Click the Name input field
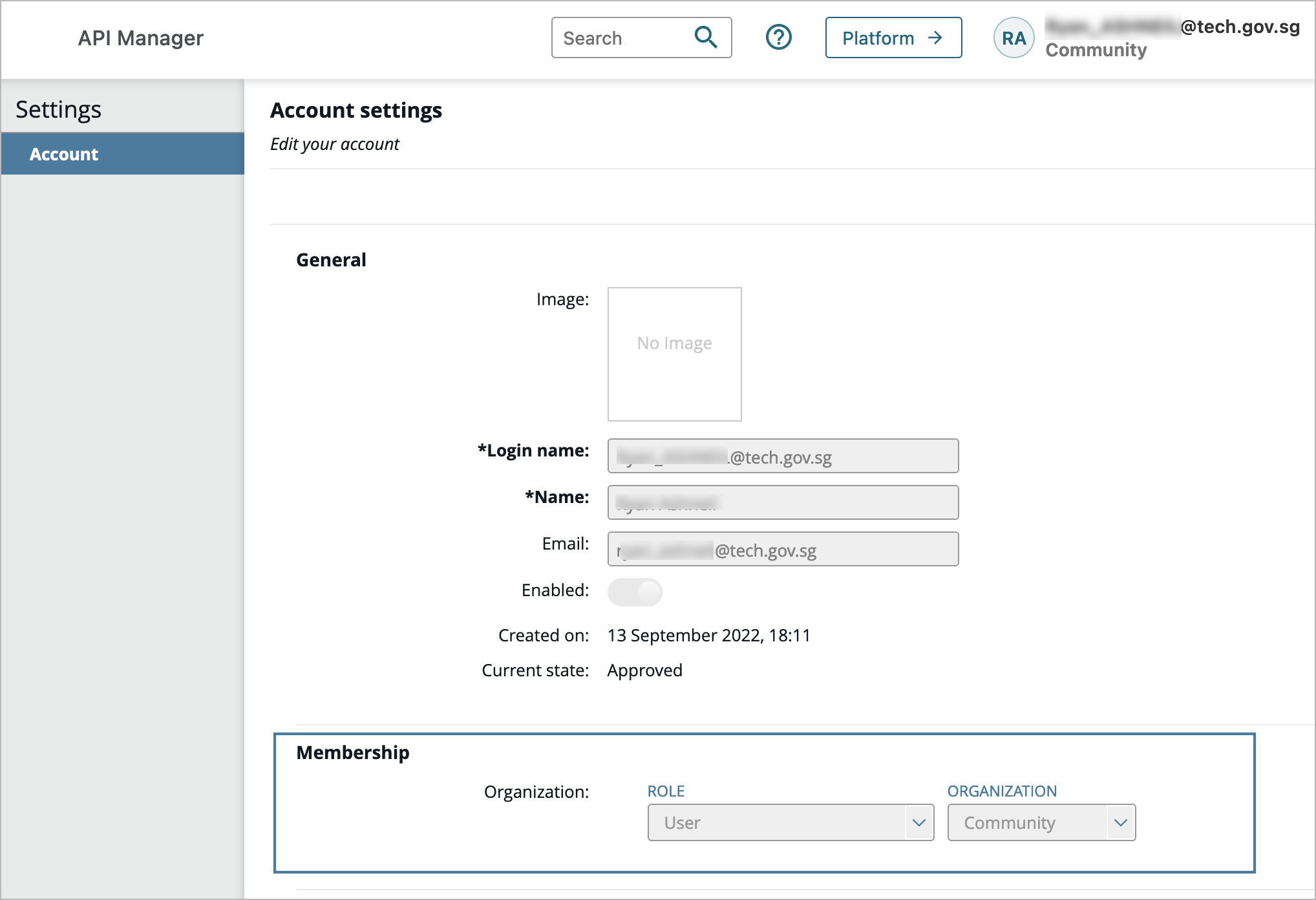This screenshot has width=1316, height=900. (782, 502)
